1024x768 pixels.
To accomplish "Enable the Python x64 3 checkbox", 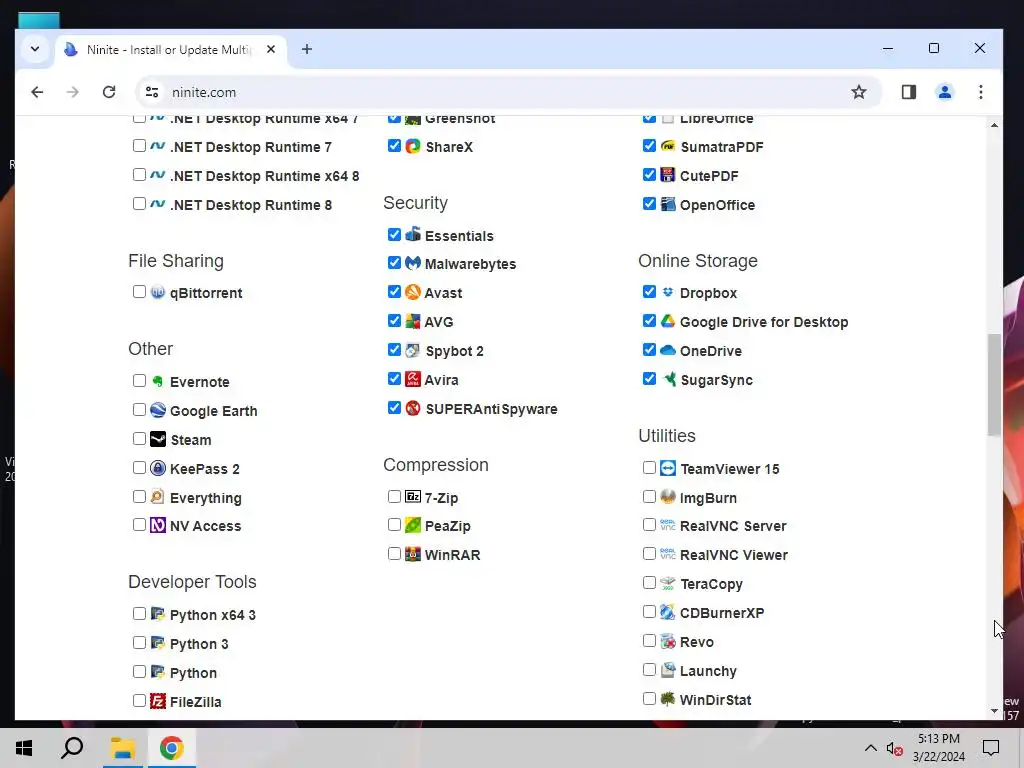I will point(139,613).
